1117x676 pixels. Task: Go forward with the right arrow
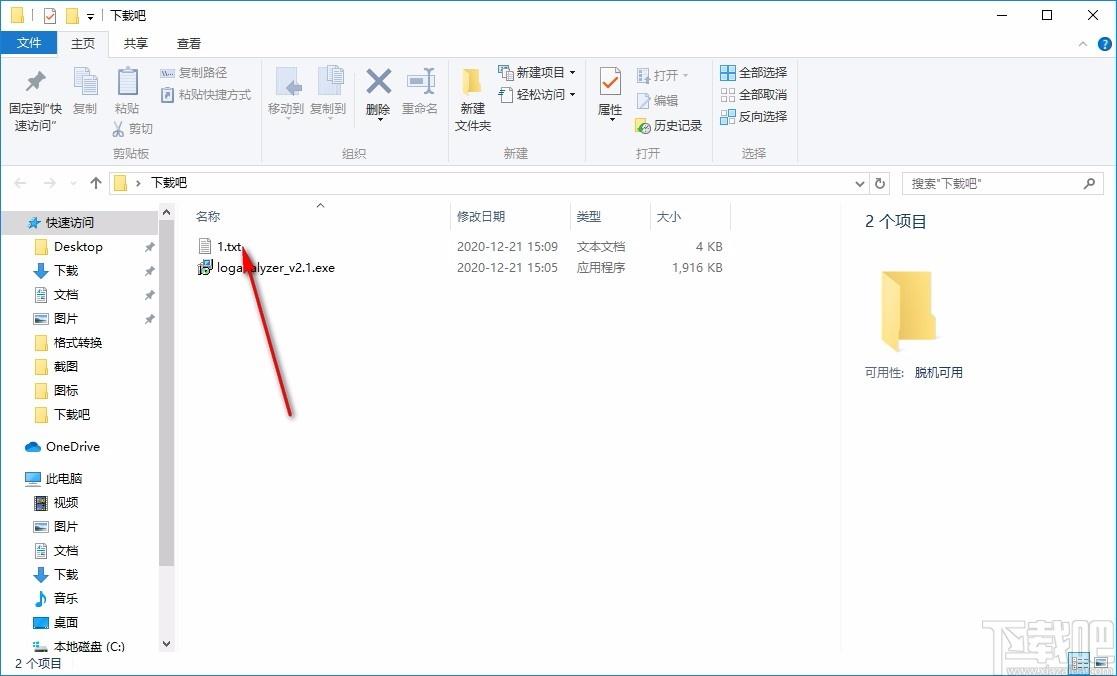pyautogui.click(x=49, y=183)
